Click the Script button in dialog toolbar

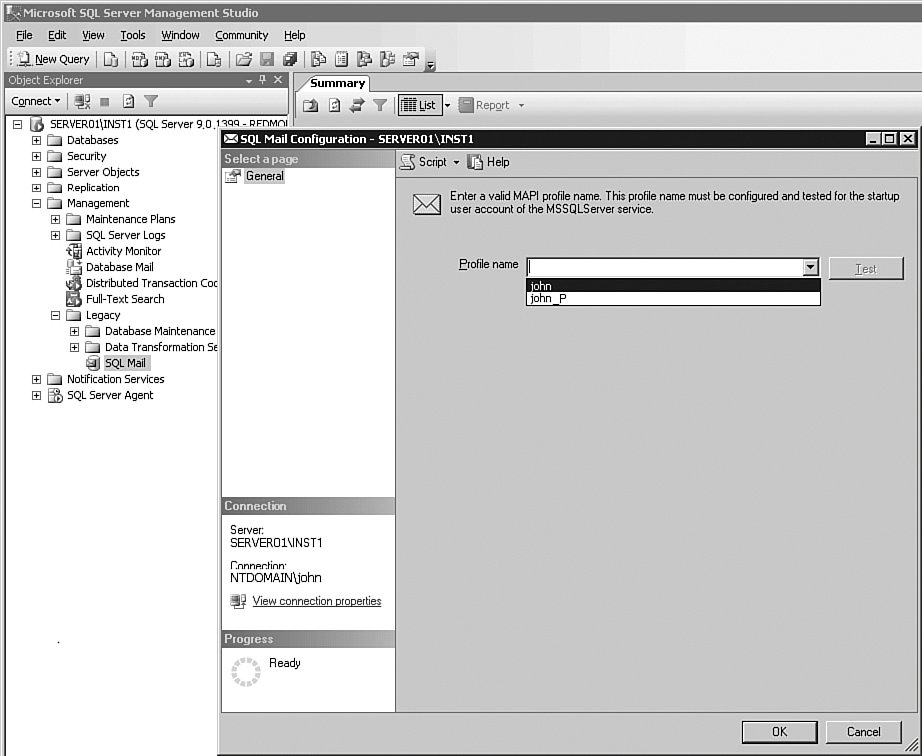point(425,162)
